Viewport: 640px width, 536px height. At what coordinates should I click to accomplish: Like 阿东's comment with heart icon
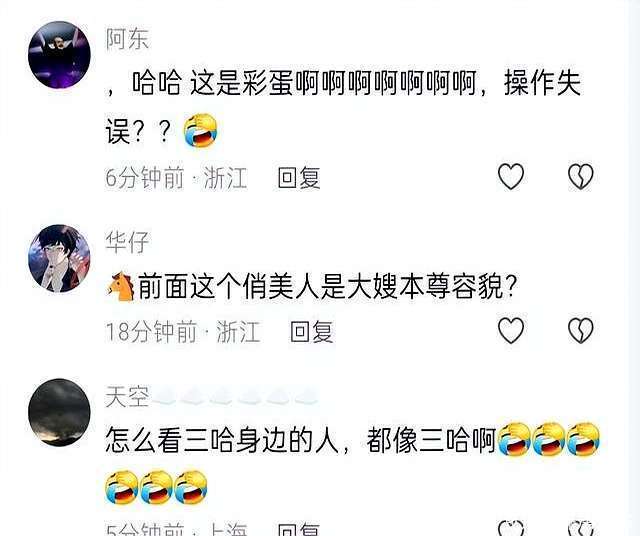pyautogui.click(x=511, y=176)
